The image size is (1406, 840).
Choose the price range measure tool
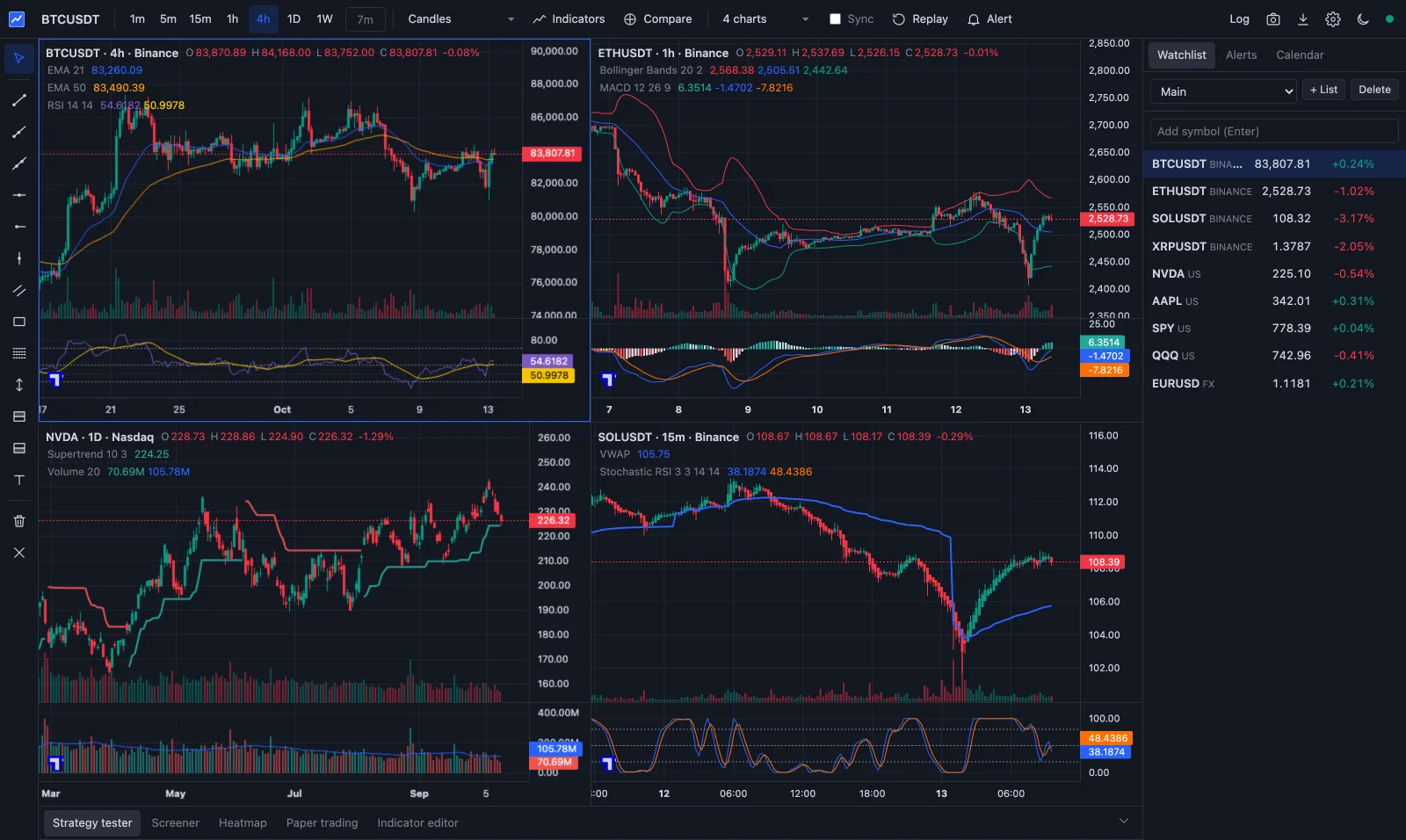pyautogui.click(x=19, y=385)
